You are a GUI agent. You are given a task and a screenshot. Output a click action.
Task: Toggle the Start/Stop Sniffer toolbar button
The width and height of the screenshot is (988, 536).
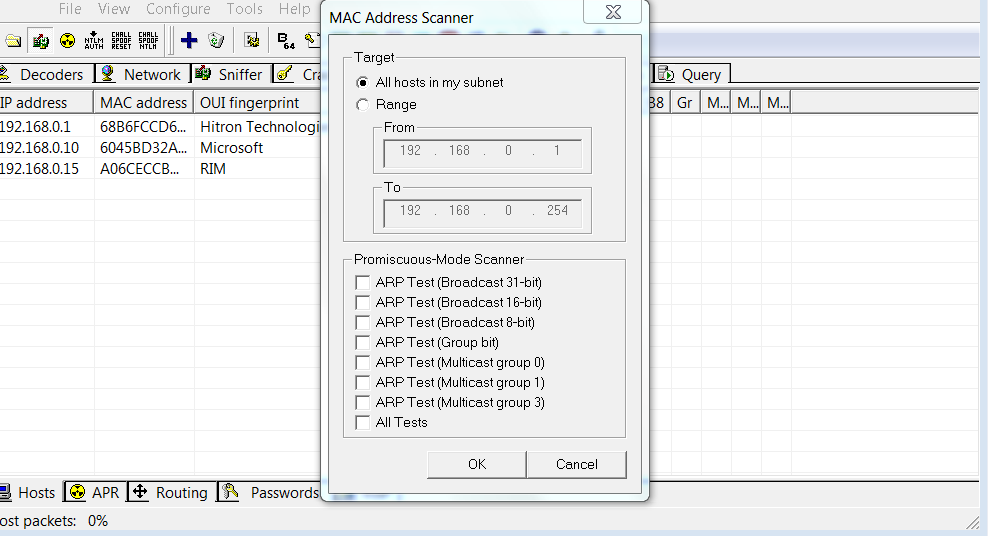click(41, 41)
